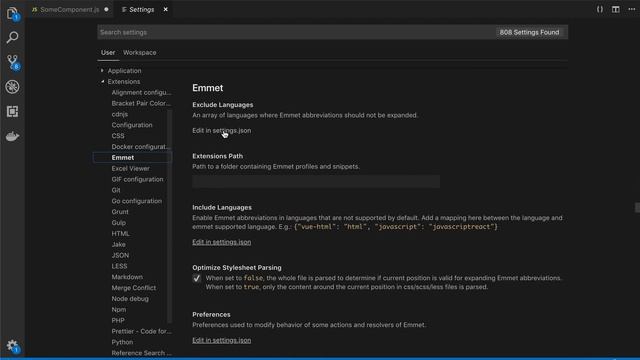Split the editor with layout icon
The height and width of the screenshot is (360, 640).
616,9
